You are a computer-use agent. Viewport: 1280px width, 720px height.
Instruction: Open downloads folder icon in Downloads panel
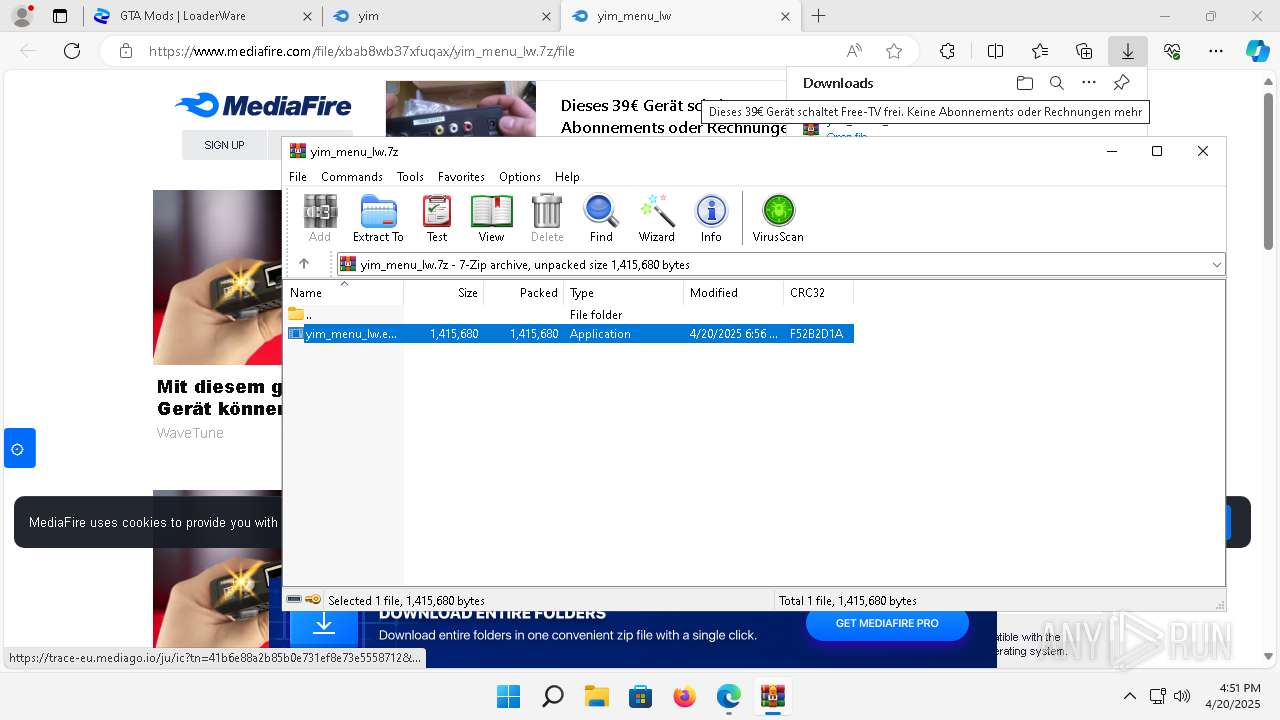coord(1024,83)
